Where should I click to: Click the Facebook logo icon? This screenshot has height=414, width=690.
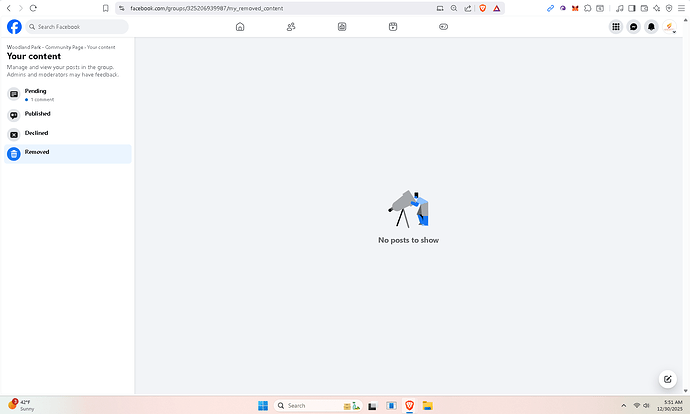14,27
